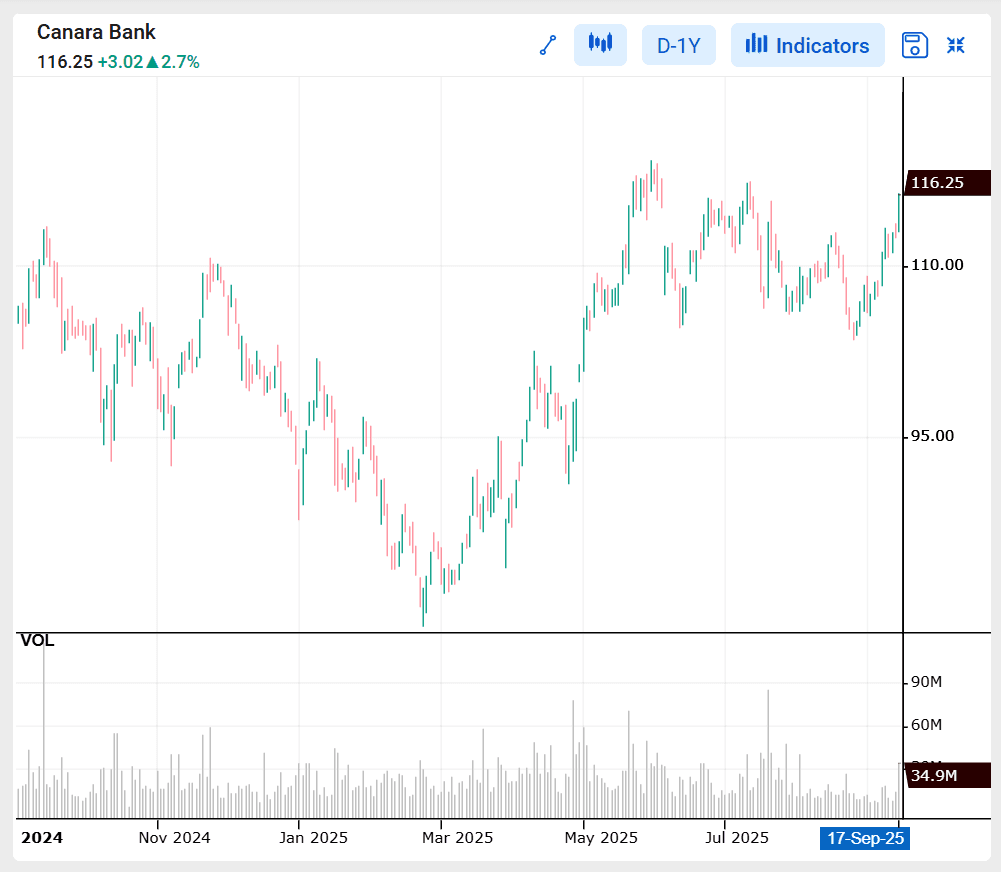Select the line drawing tool icon
The image size is (1001, 872).
[548, 45]
